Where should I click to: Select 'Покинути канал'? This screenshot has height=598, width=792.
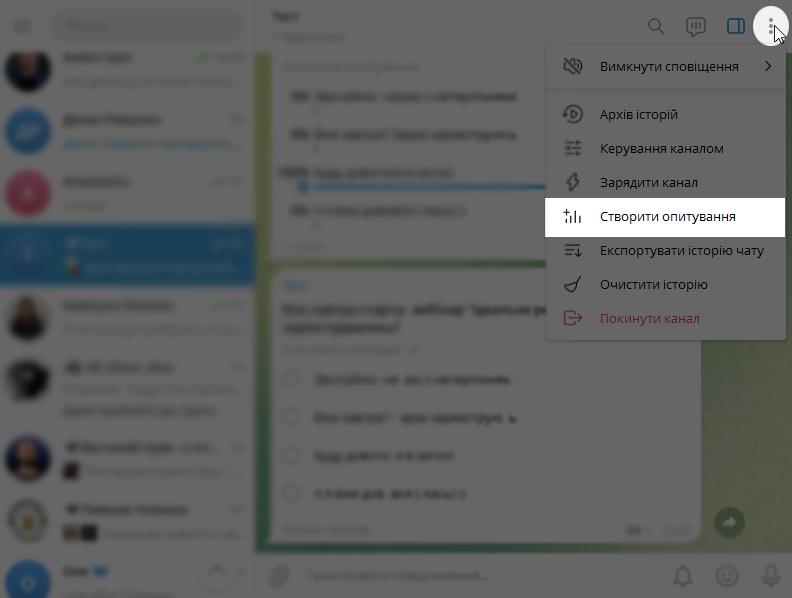tap(665, 318)
